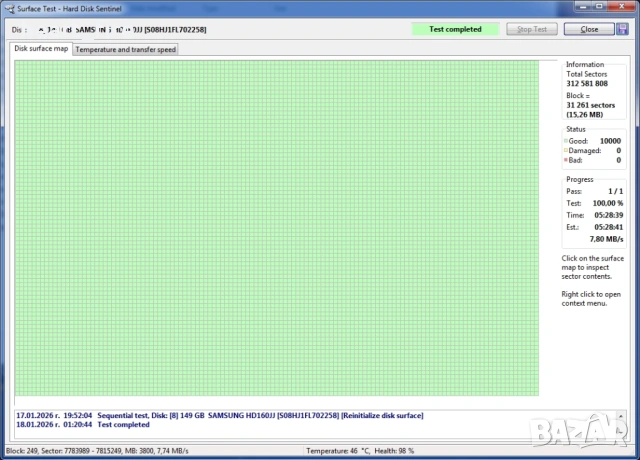Click the Close button

click(589, 29)
